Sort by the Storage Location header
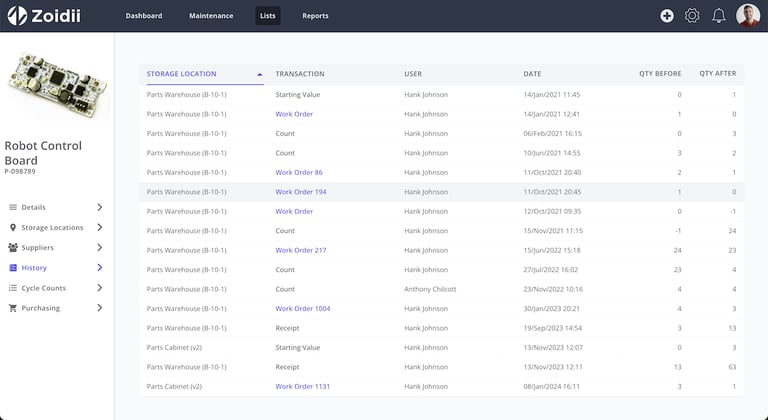Viewport: 768px width, 420px height. (x=181, y=74)
